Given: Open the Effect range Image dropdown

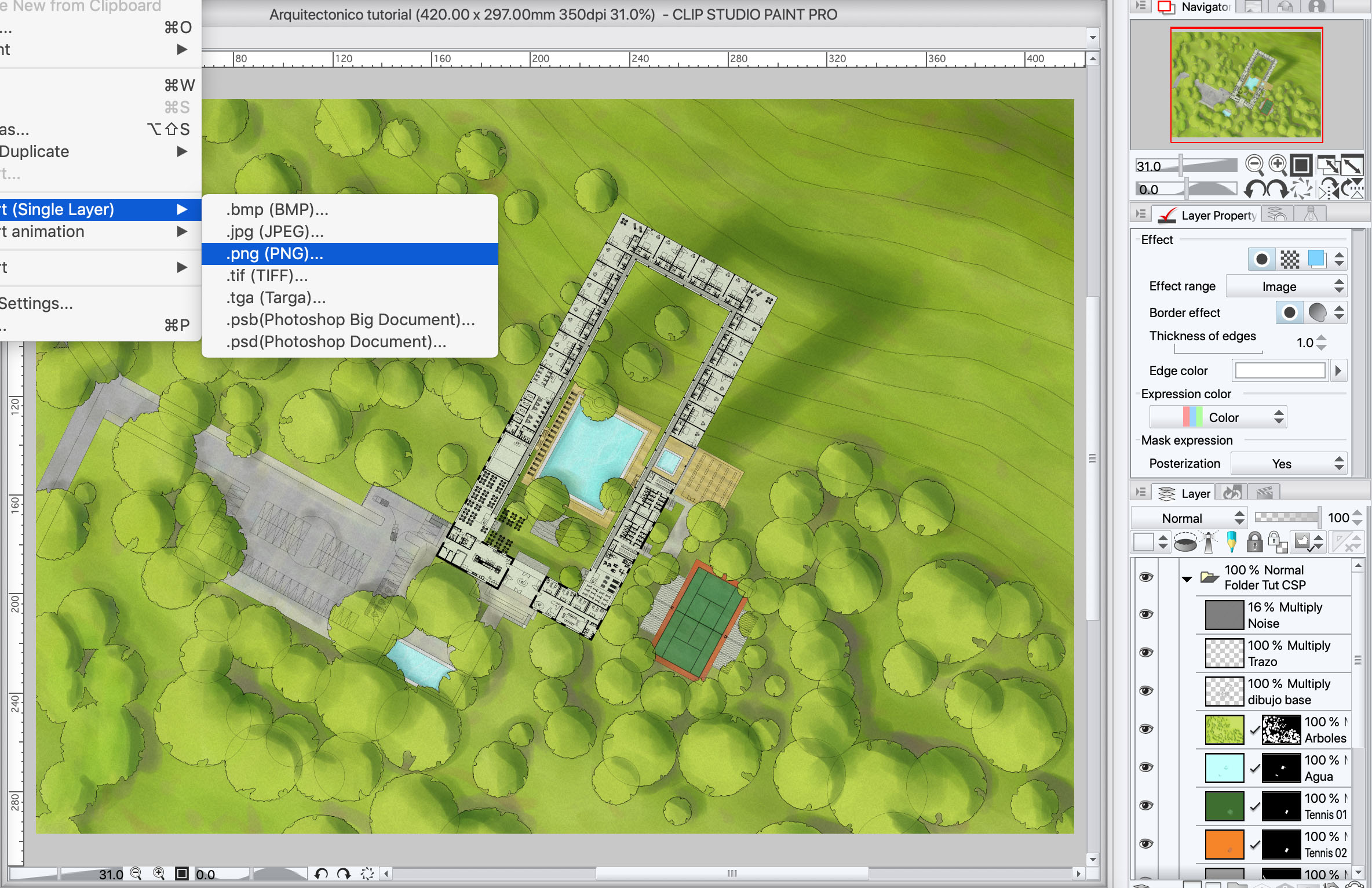Looking at the screenshot, I should coord(1286,286).
